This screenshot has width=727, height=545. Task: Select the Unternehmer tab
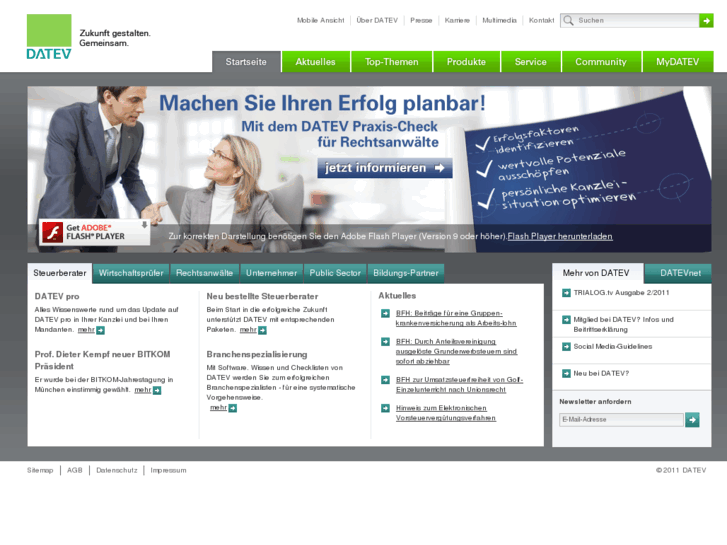[x=271, y=273]
